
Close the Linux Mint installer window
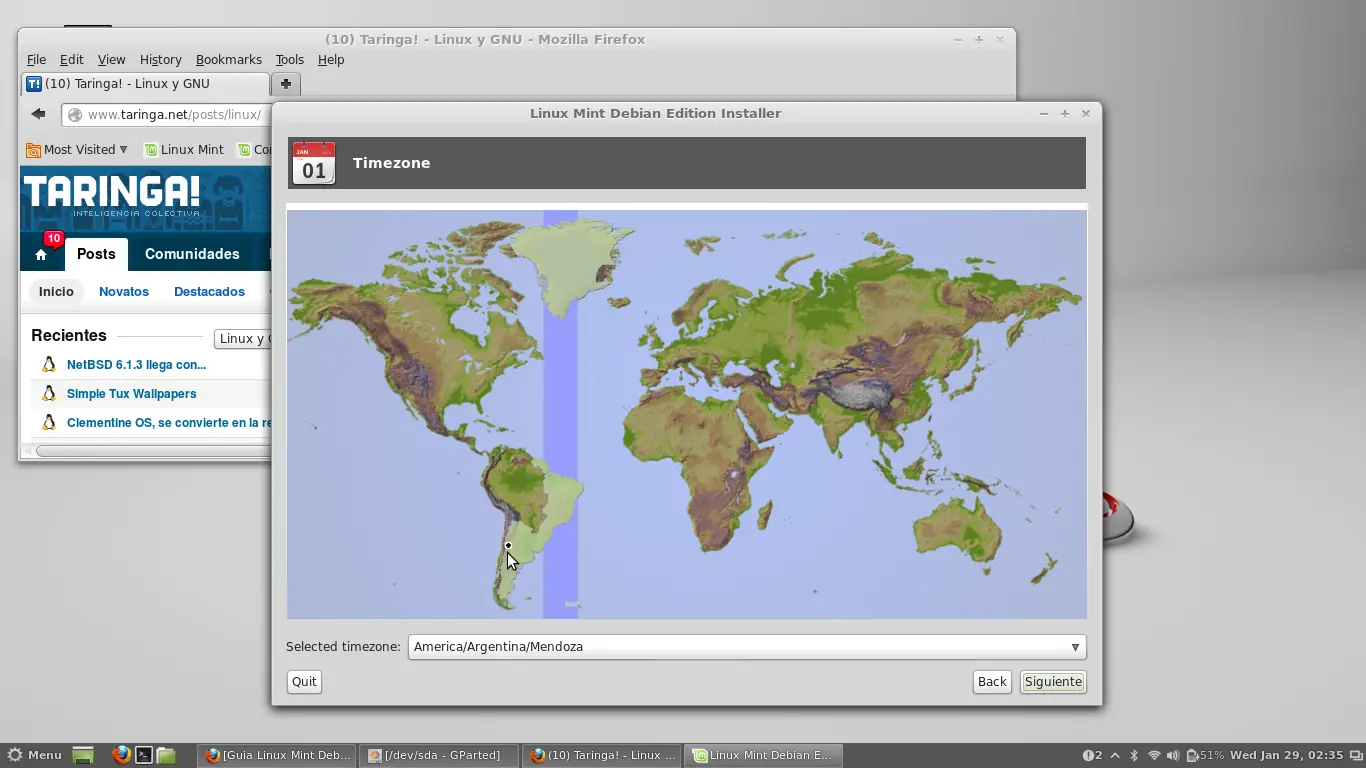tap(1086, 114)
